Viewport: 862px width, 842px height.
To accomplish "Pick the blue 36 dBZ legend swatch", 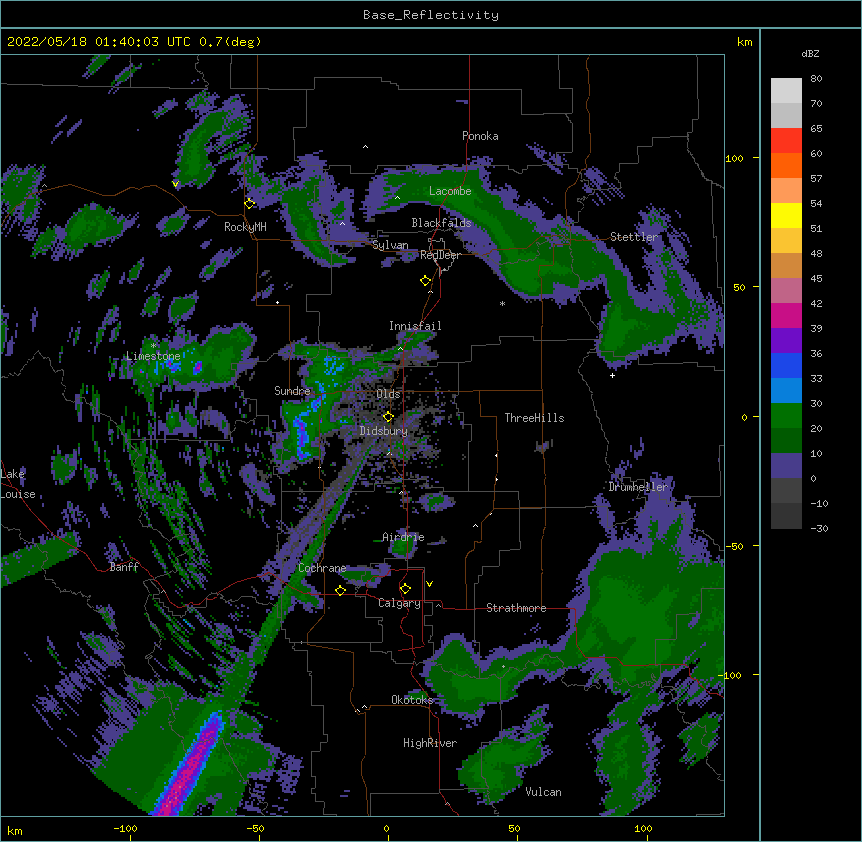I will pyautogui.click(x=786, y=365).
